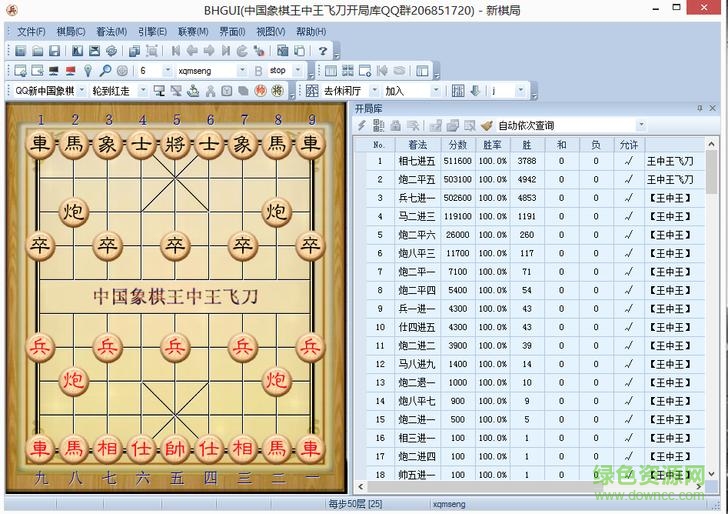Open the xqmseng engine dropdown

242,71
